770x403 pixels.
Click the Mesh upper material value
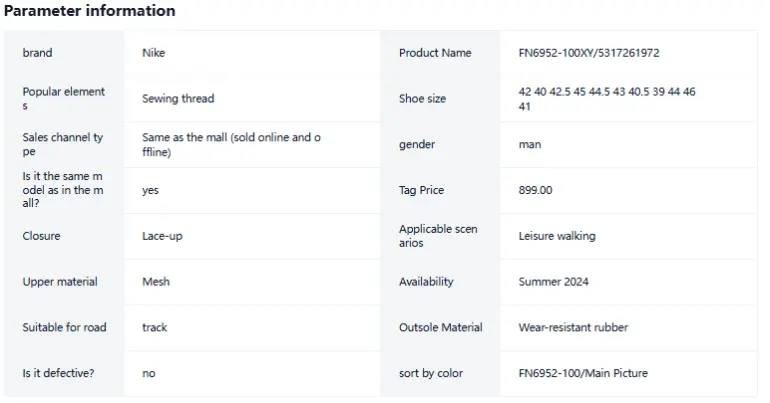(x=156, y=281)
